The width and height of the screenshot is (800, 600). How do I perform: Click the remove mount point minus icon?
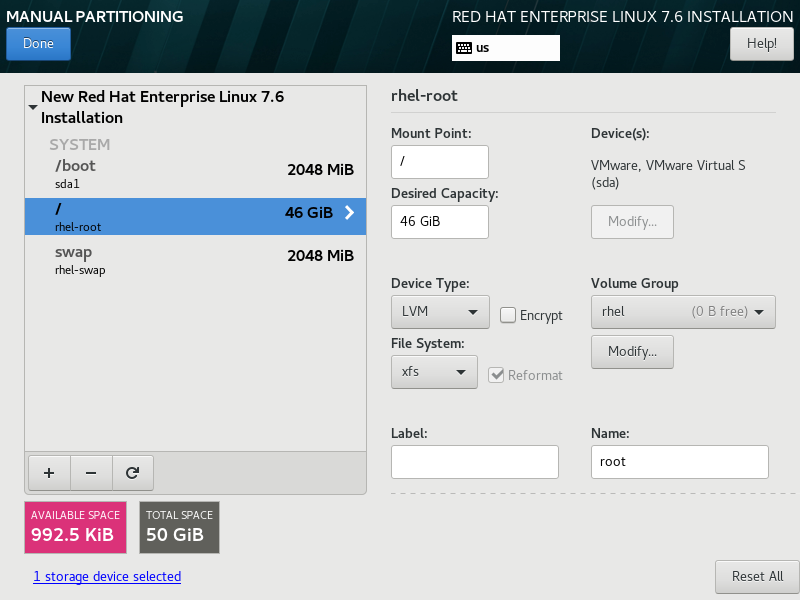tap(91, 473)
